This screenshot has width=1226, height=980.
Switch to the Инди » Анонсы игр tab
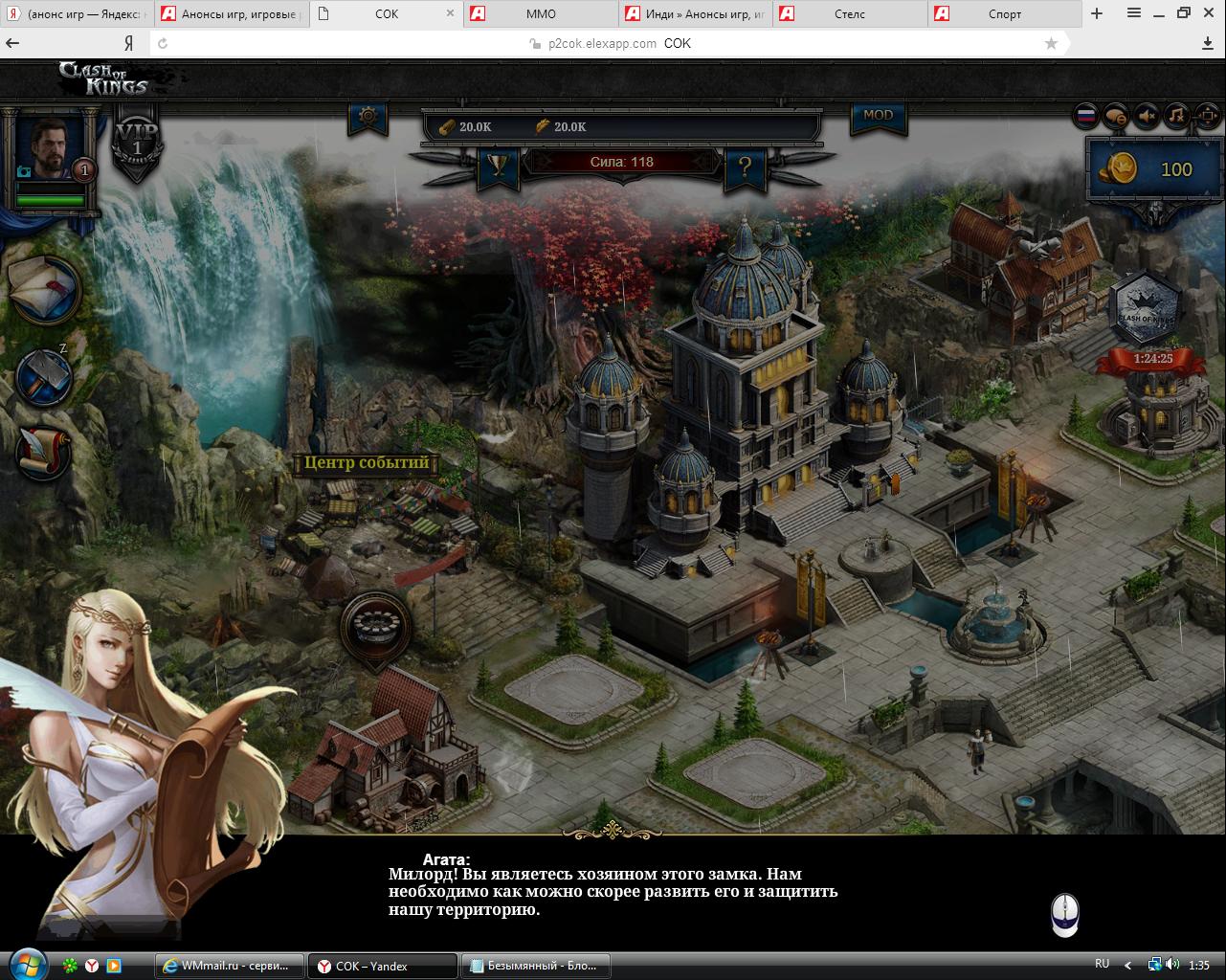pyautogui.click(x=696, y=13)
